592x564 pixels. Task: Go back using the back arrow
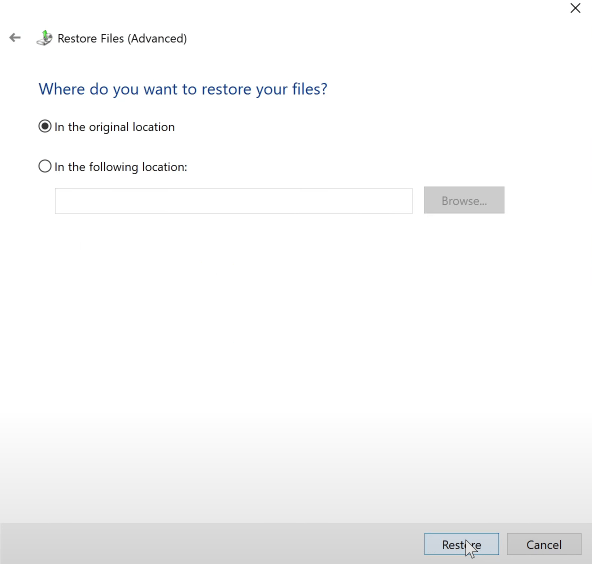click(15, 38)
